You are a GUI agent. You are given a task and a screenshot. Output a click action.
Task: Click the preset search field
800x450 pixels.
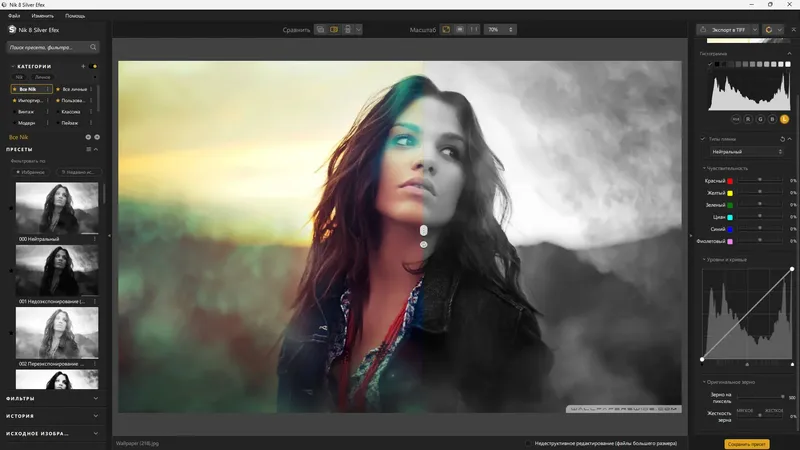pos(53,47)
